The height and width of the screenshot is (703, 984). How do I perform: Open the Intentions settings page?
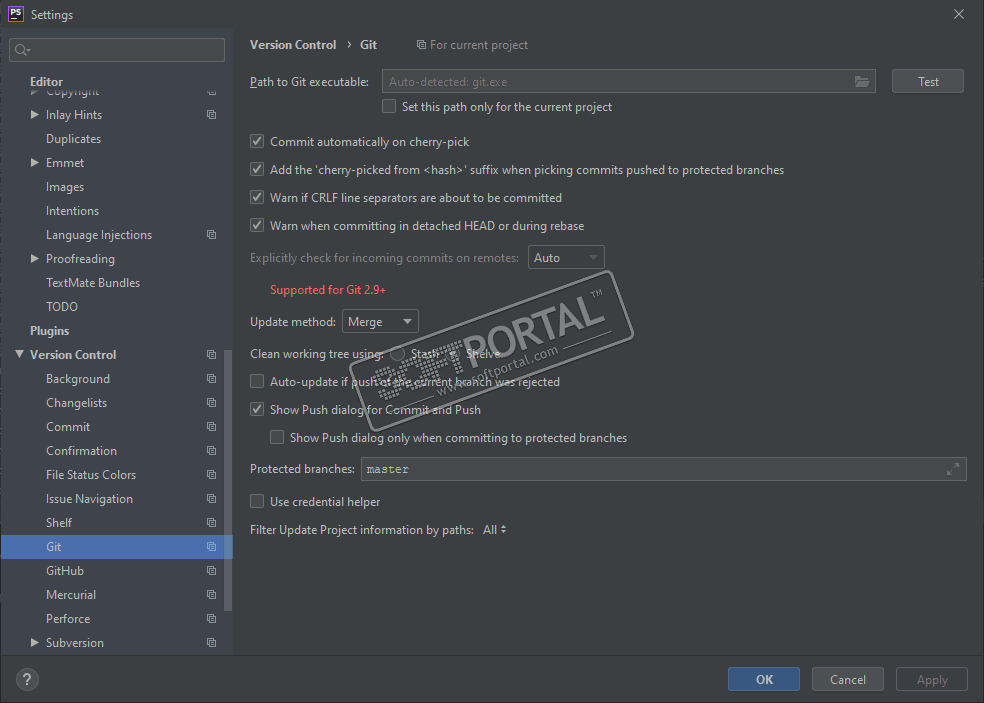(x=72, y=211)
